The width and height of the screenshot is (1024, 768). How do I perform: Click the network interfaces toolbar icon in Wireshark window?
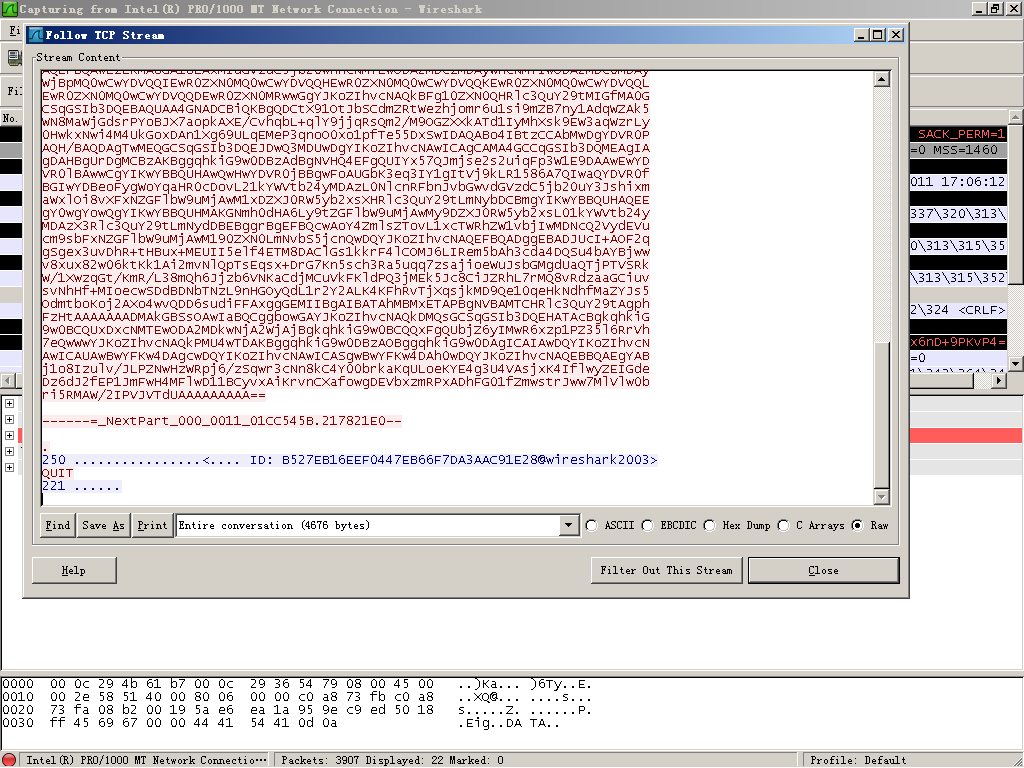click(x=14, y=57)
